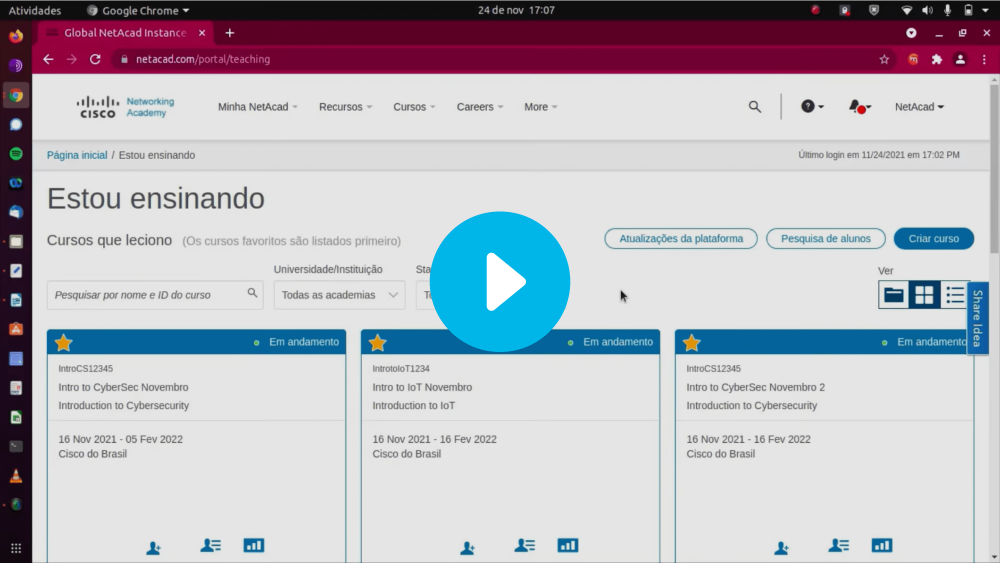
Task: Expand Minha NetAcad menu
Action: pos(258,106)
